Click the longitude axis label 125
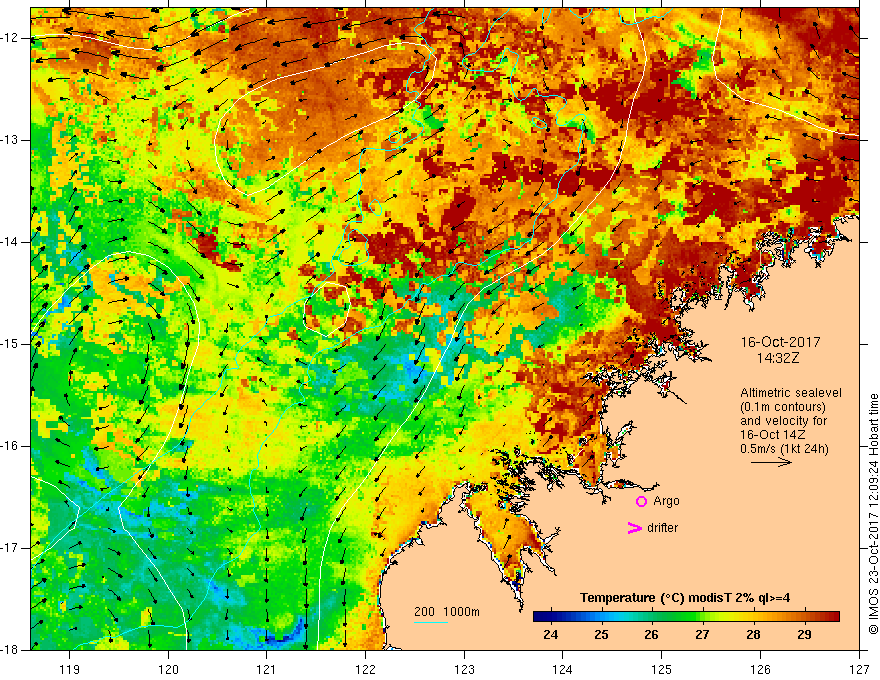This screenshot has height=680, width=880. pos(662,669)
